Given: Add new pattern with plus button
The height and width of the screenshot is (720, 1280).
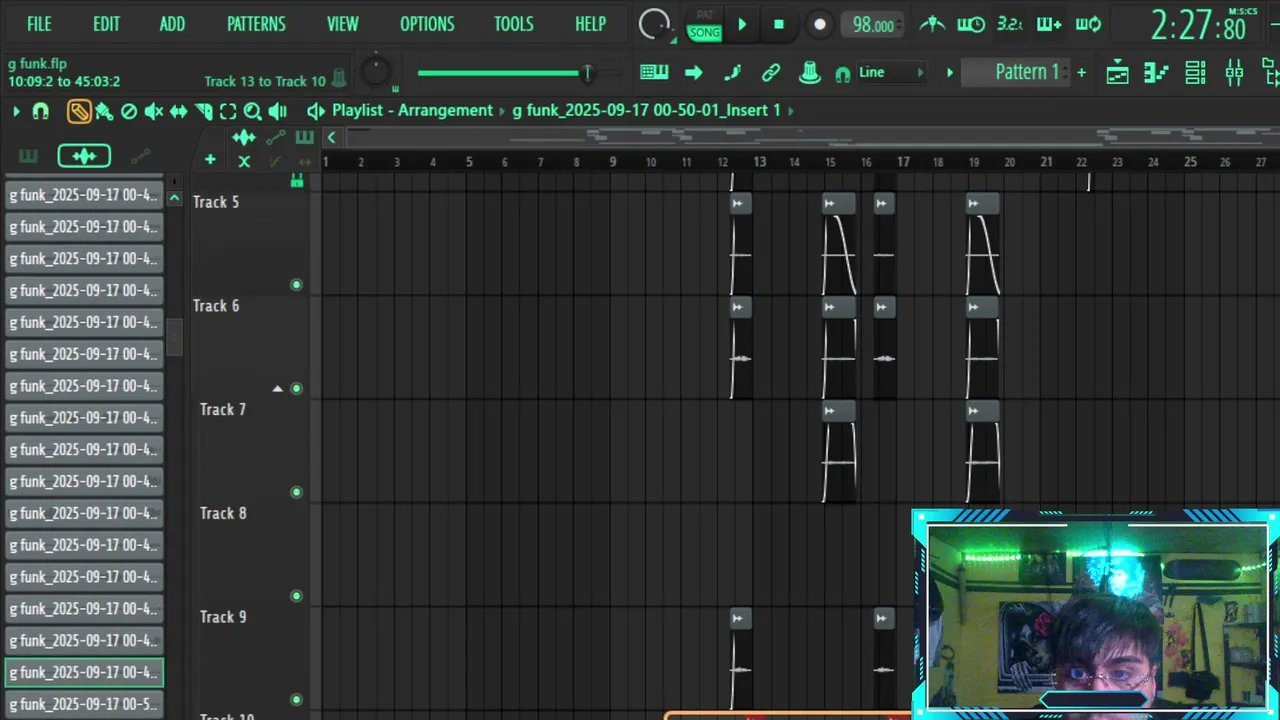Looking at the screenshot, I should click(x=1081, y=72).
